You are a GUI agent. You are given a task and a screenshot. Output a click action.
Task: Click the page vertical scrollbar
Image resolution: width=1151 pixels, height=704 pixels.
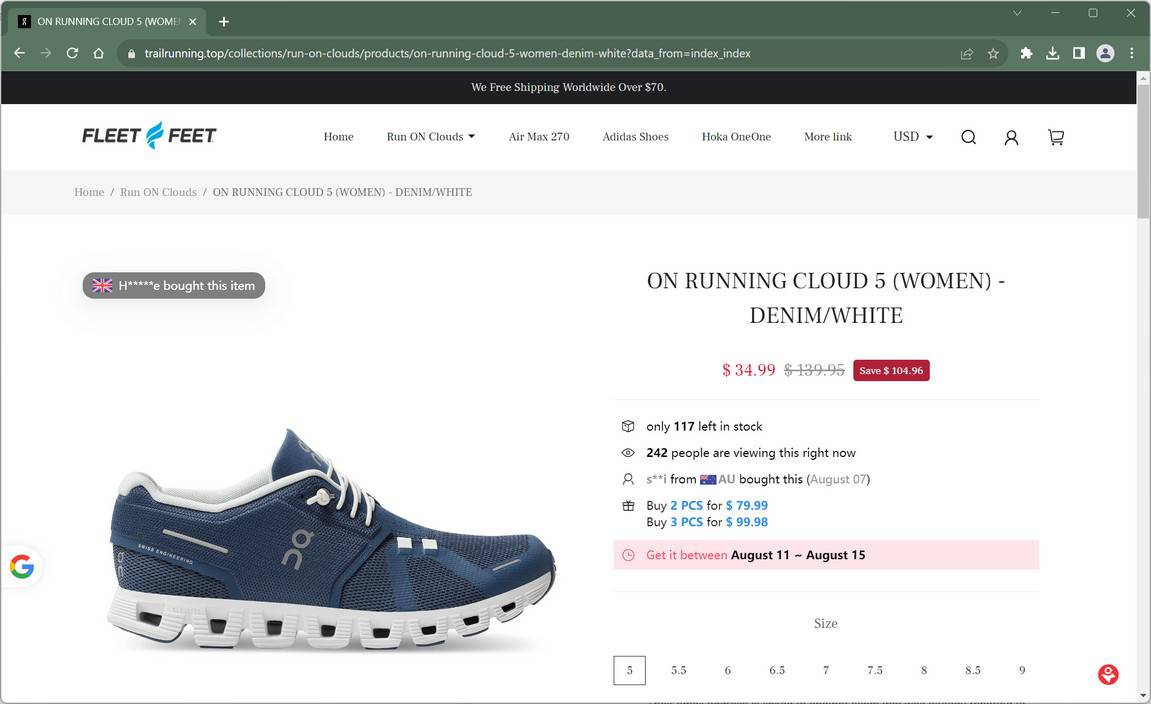pos(1144,151)
